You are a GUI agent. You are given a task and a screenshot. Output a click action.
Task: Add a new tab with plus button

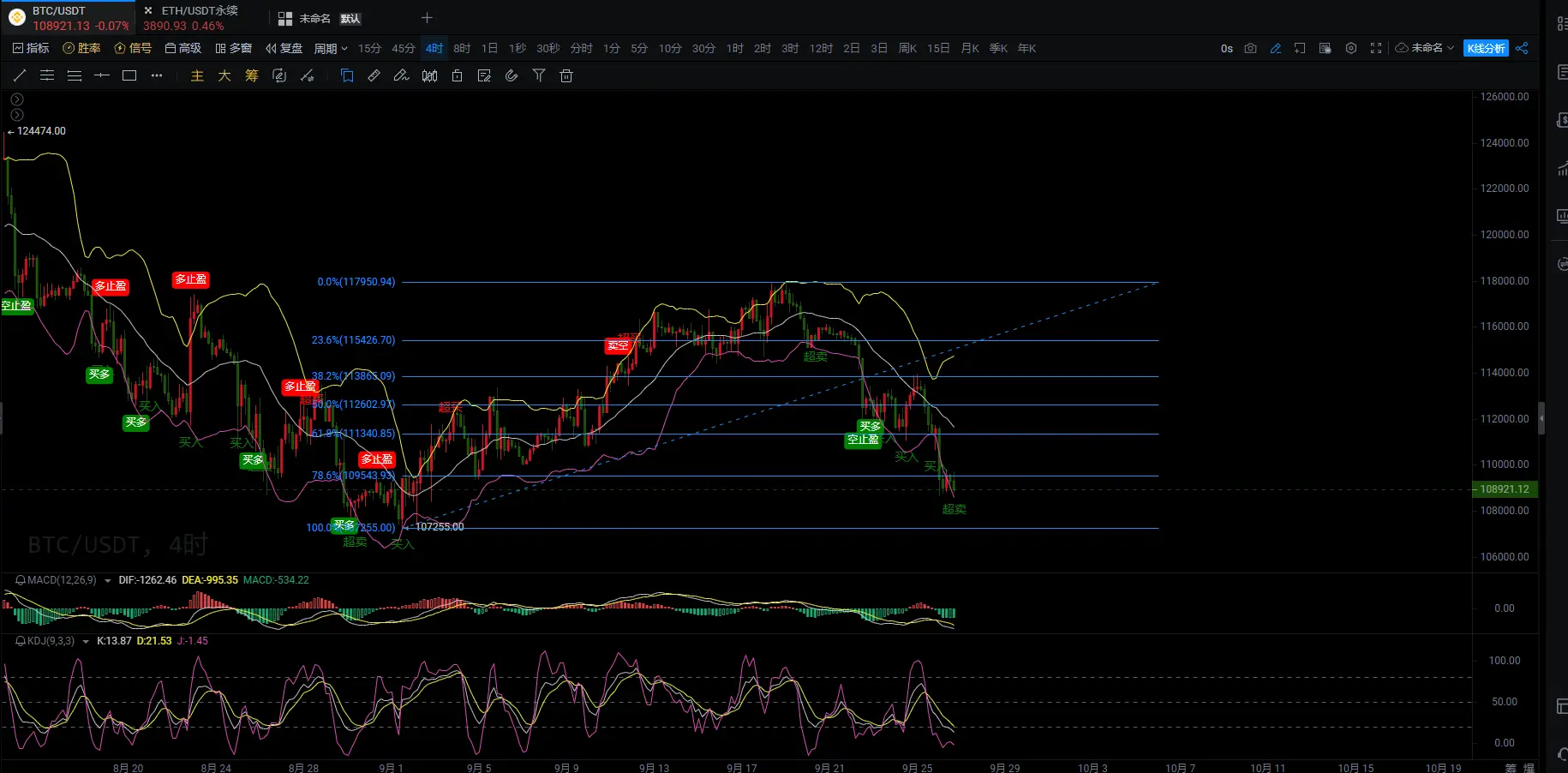tap(427, 18)
